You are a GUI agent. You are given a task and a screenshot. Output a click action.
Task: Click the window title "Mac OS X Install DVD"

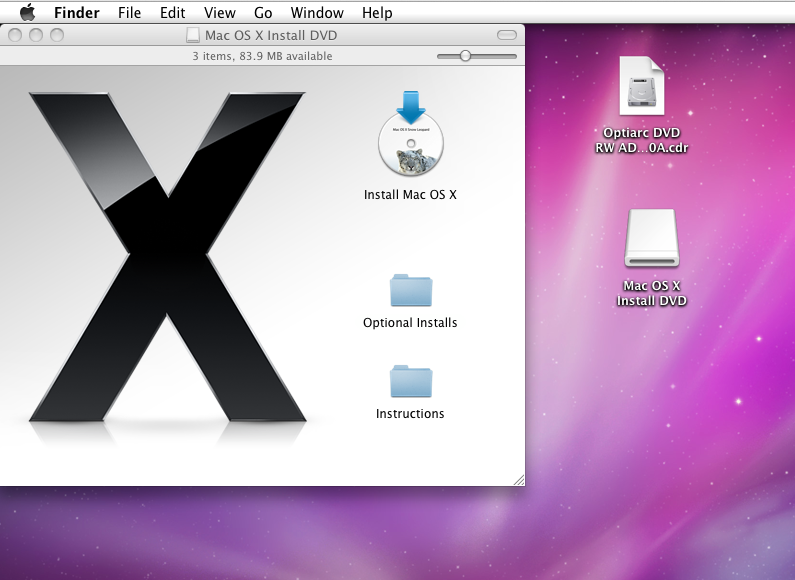point(271,35)
